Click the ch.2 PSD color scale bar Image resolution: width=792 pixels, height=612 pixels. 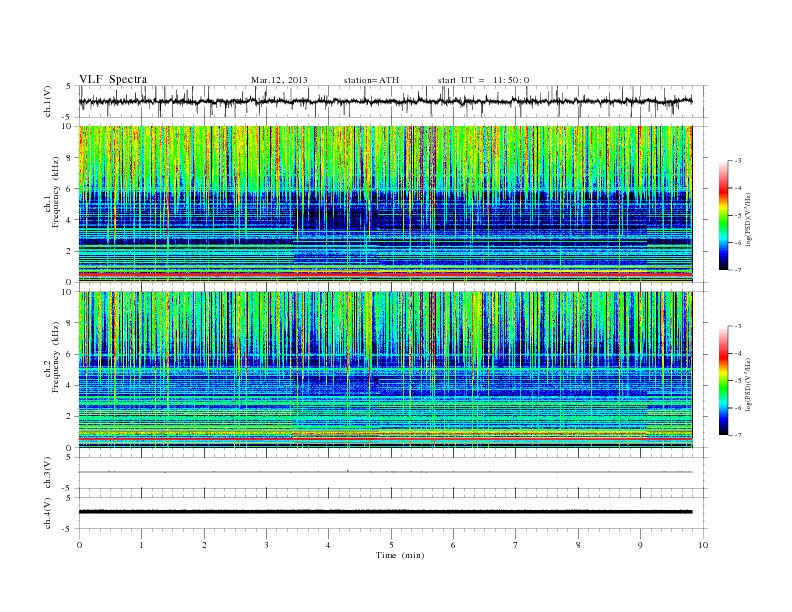(x=724, y=380)
